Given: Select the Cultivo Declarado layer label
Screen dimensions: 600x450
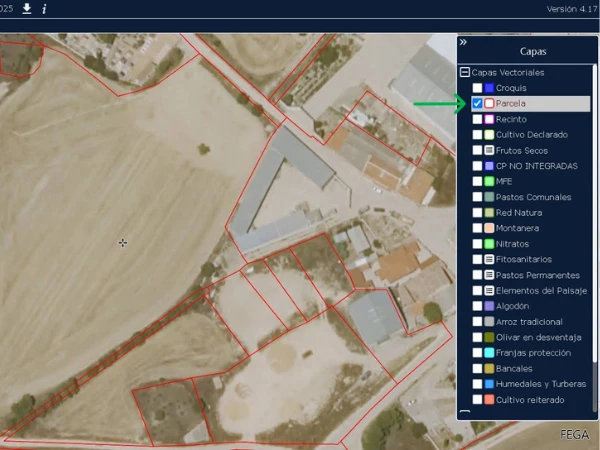Looking at the screenshot, I should tap(531, 135).
